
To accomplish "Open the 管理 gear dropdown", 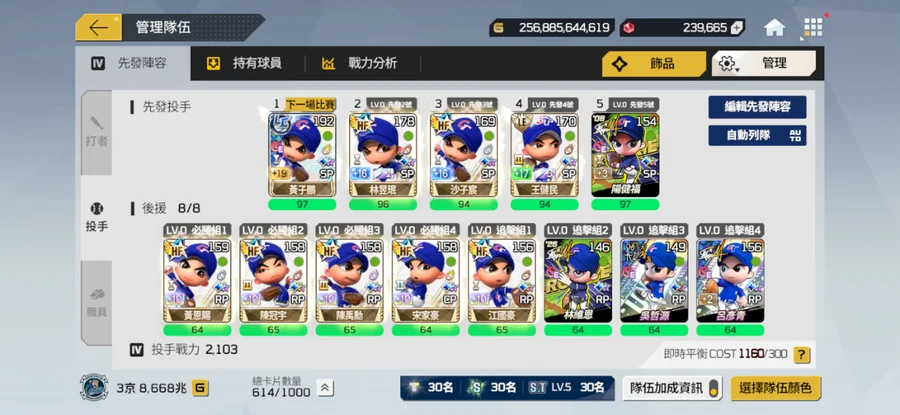I will pyautogui.click(x=763, y=64).
